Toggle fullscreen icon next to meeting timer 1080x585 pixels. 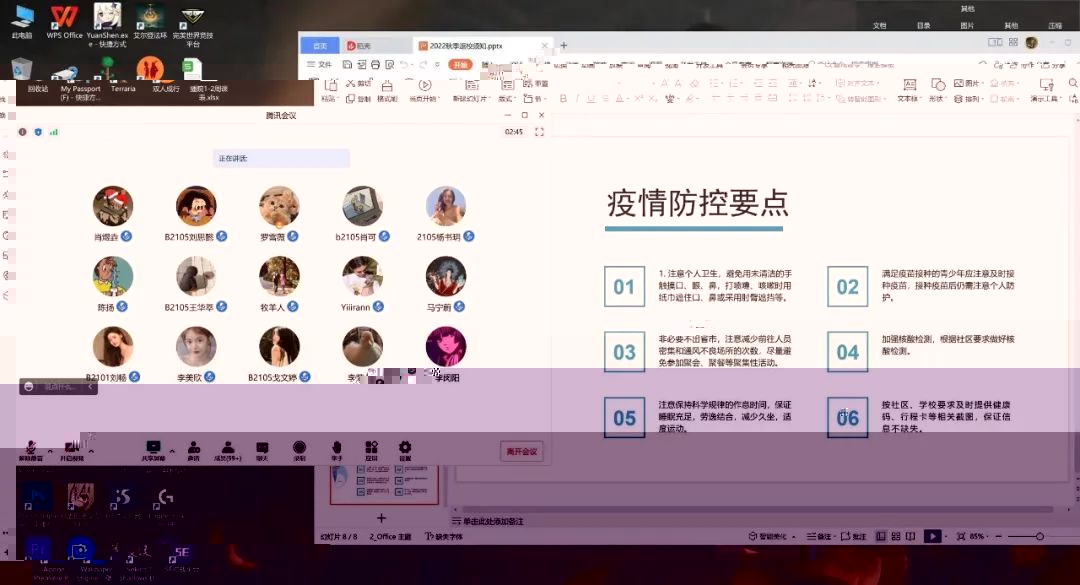539,132
